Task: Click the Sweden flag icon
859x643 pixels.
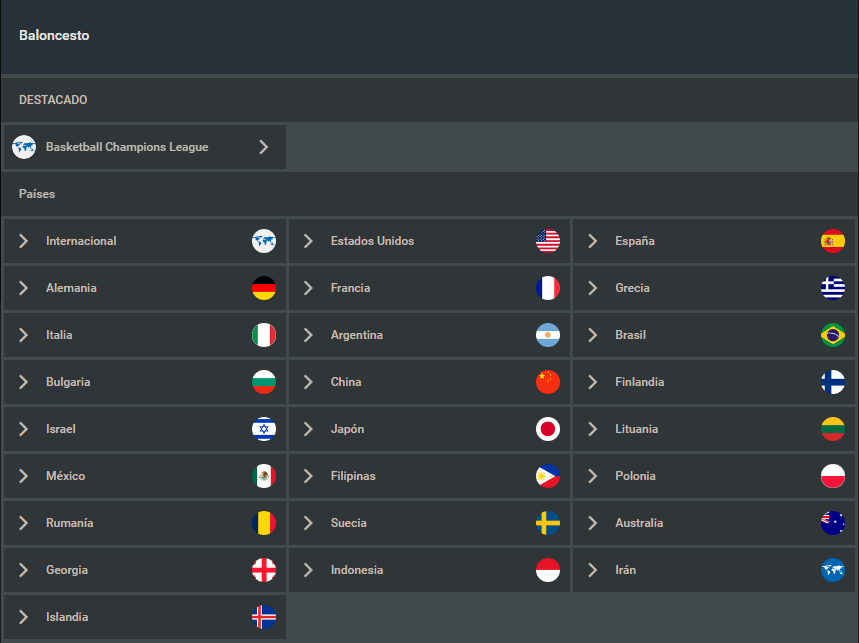Action: coord(548,523)
